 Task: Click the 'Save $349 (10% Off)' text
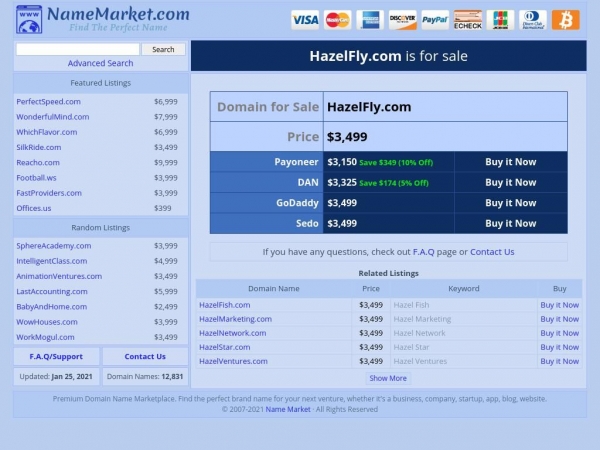click(x=396, y=163)
